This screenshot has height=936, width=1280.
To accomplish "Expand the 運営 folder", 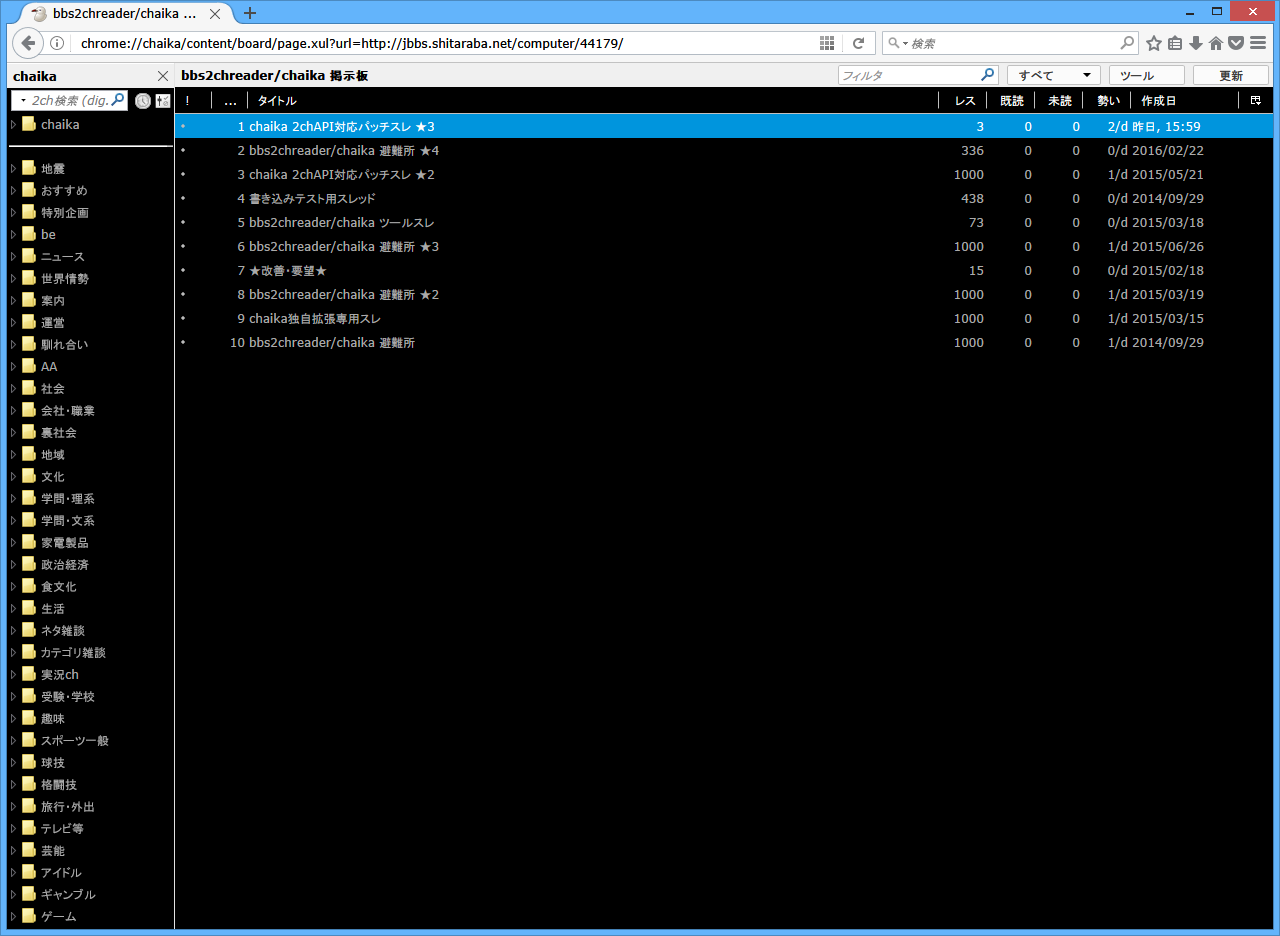I will [x=14, y=322].
